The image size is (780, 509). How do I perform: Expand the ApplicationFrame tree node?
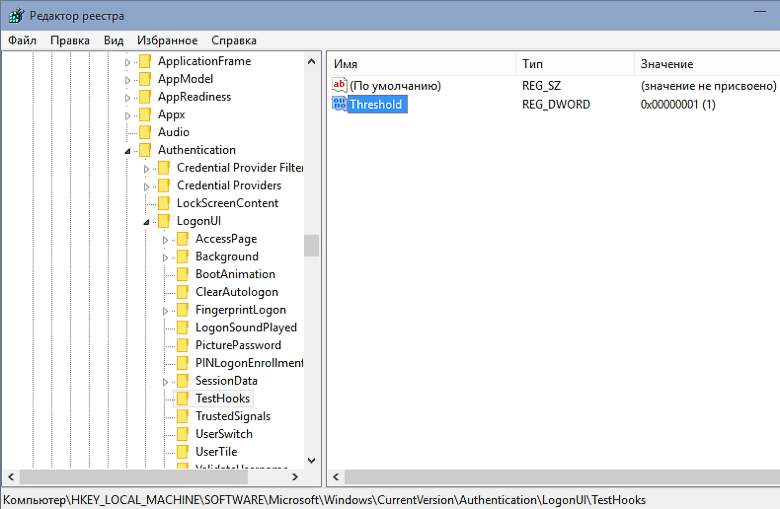coord(127,62)
